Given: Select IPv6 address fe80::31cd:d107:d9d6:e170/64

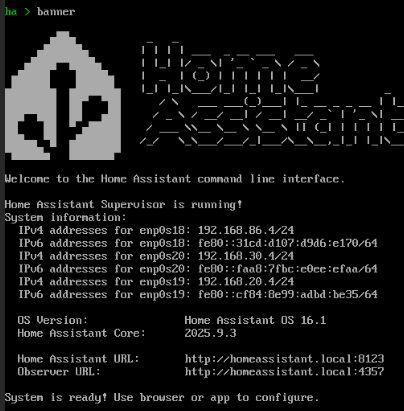Looking at the screenshot, I should [288, 243].
